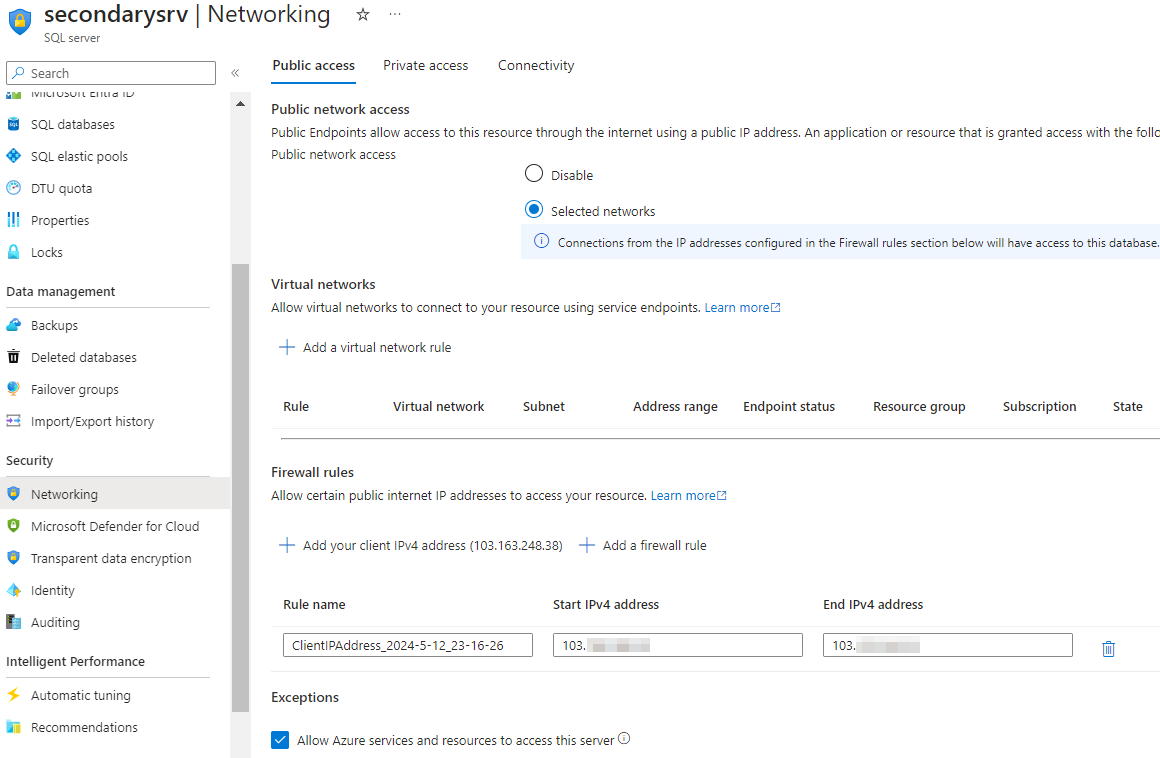This screenshot has width=1160, height=758.
Task: Click the Deleted databases trash icon
Action: point(13,356)
